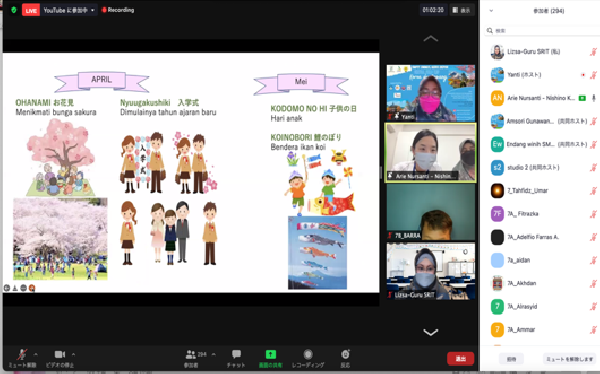Click muted mic icon beside Endang winih

tap(593, 144)
